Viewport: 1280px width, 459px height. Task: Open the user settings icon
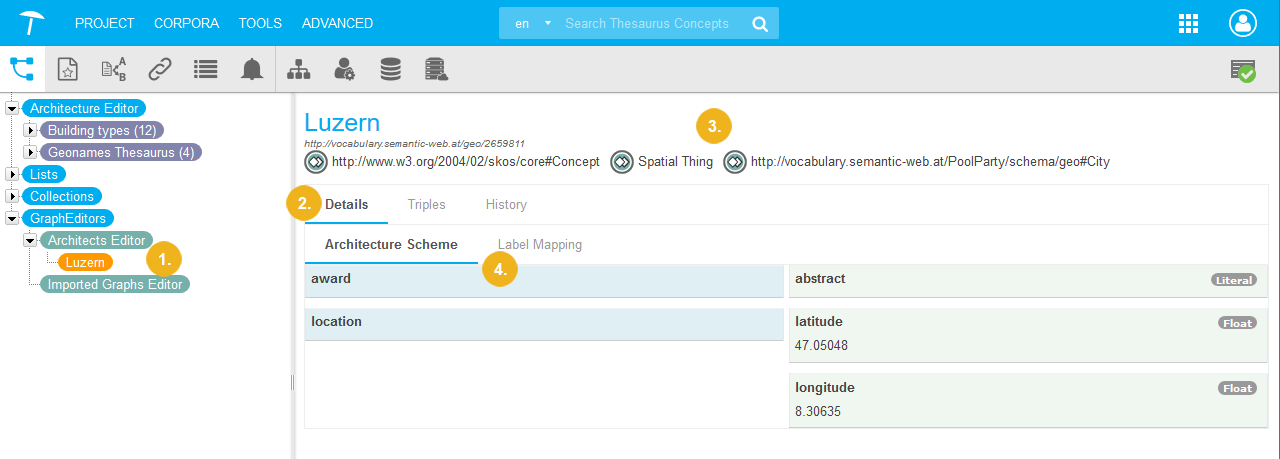(345, 69)
